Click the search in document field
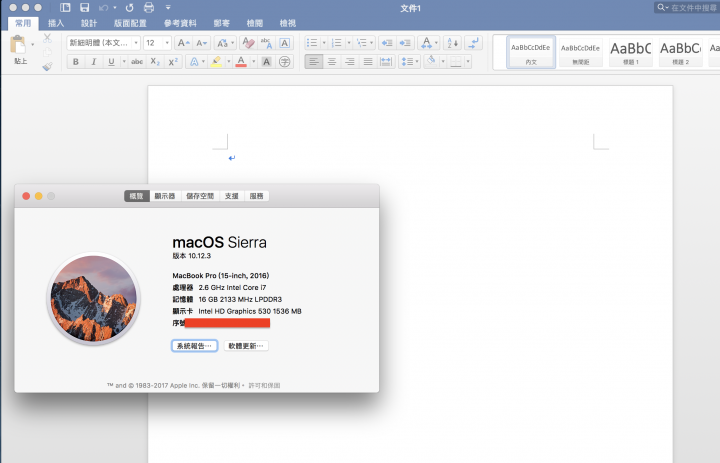Viewport: 720px width, 463px height. point(687,7)
